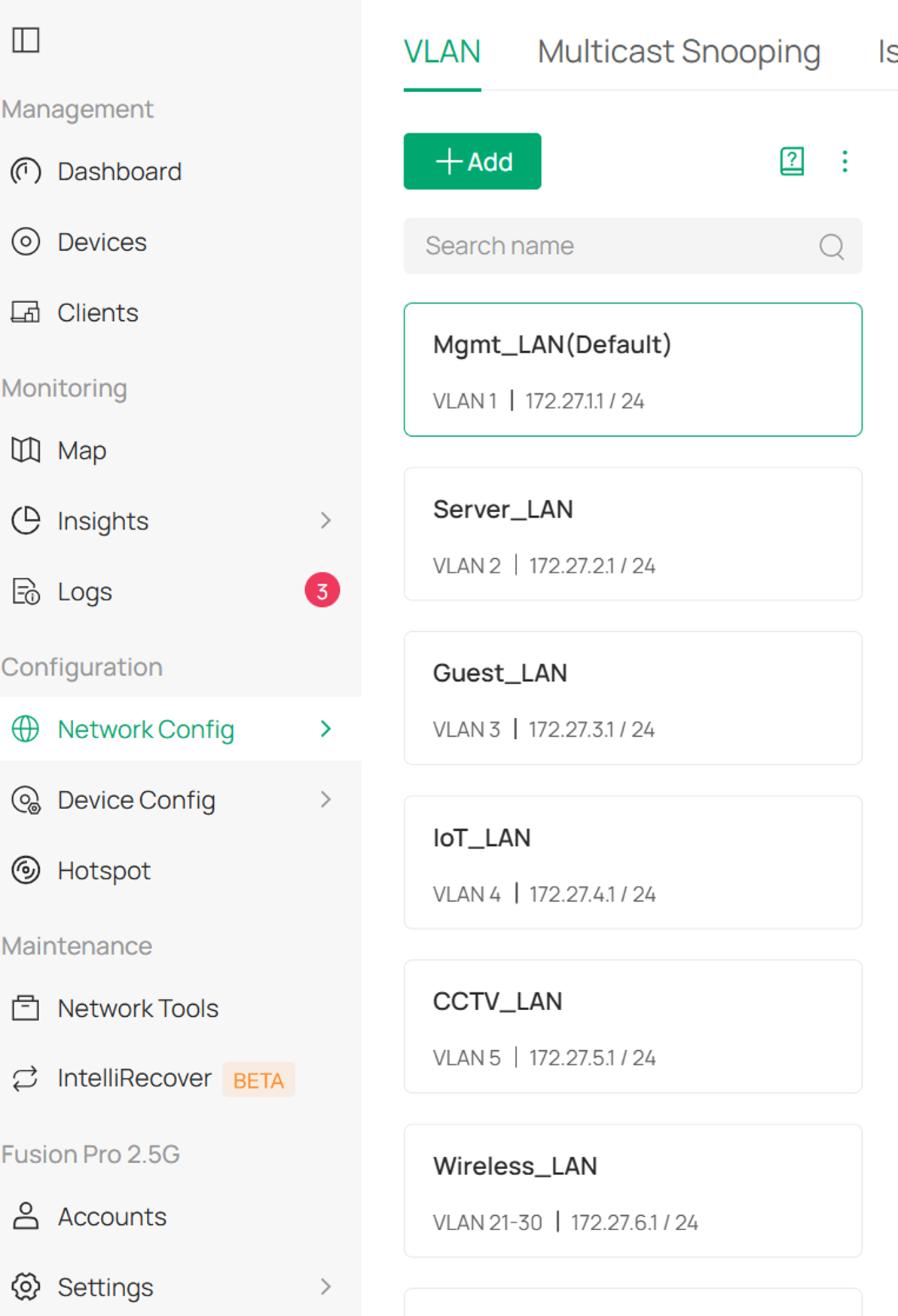Select the IoT_LAN VLAN card
Screen dimensions: 898x1316
point(633,863)
